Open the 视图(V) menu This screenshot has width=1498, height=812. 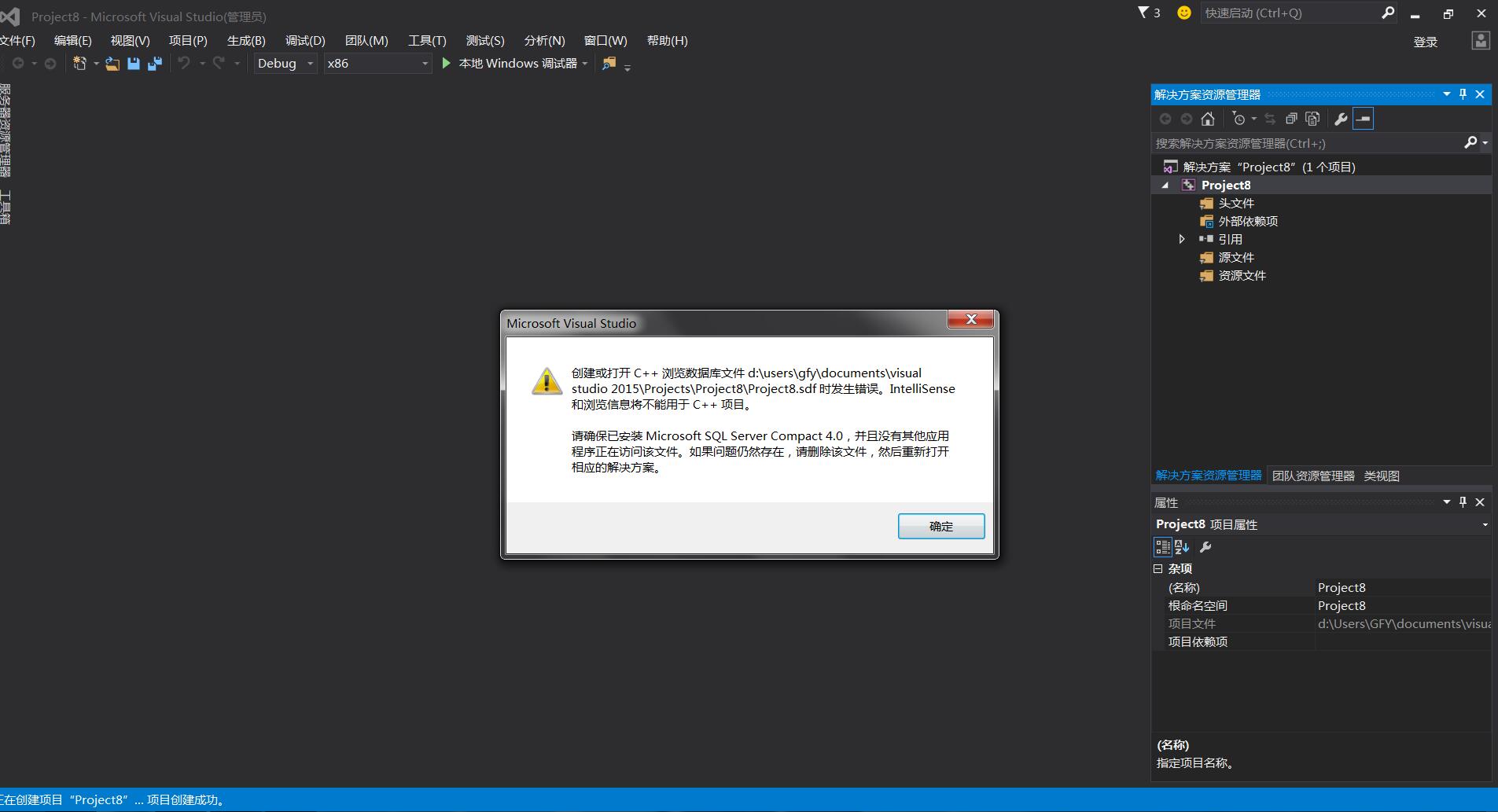tap(130, 41)
